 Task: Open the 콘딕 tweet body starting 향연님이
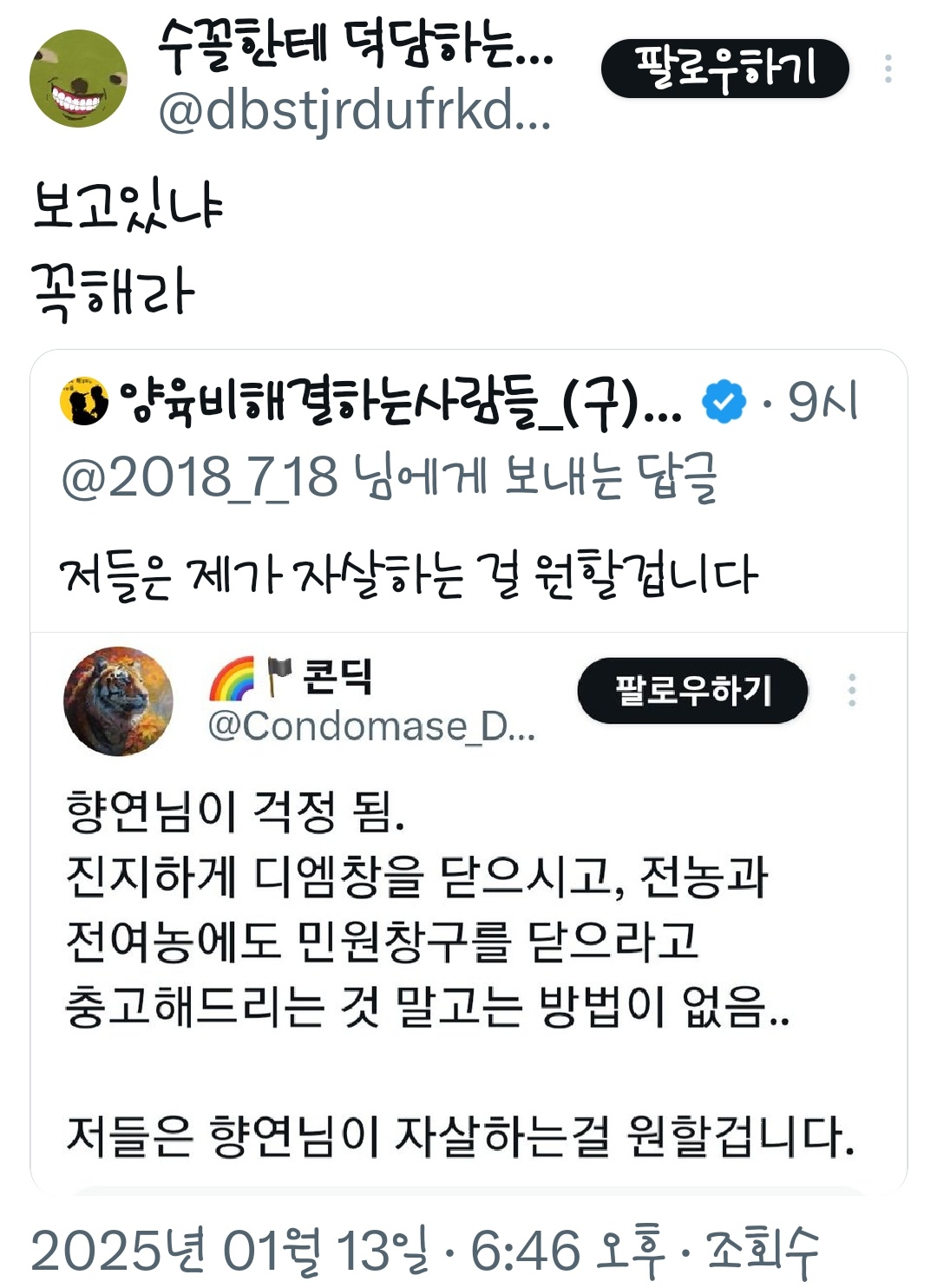tap(460, 973)
